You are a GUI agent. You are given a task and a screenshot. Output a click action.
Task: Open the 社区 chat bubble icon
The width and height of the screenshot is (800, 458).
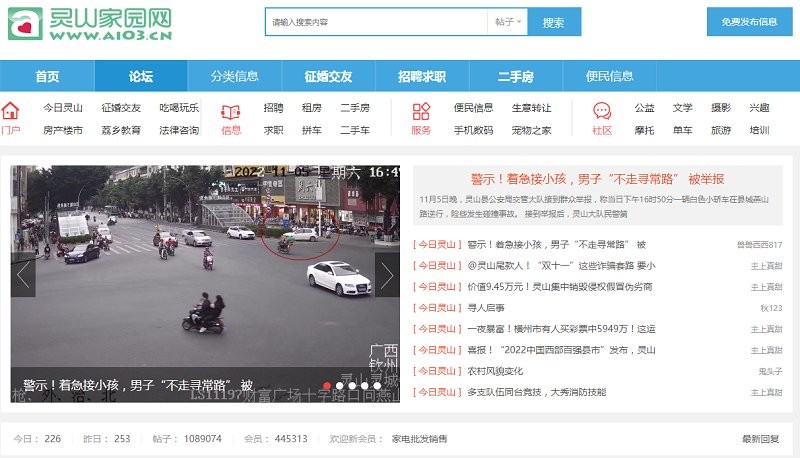(x=602, y=111)
